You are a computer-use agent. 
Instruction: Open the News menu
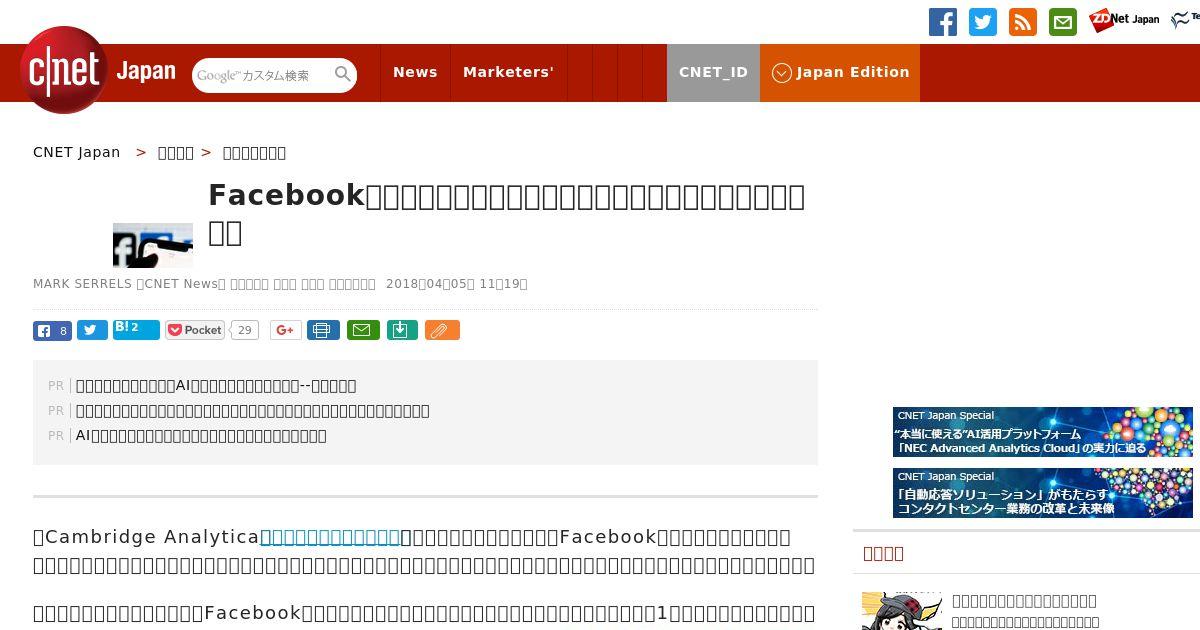coord(415,72)
